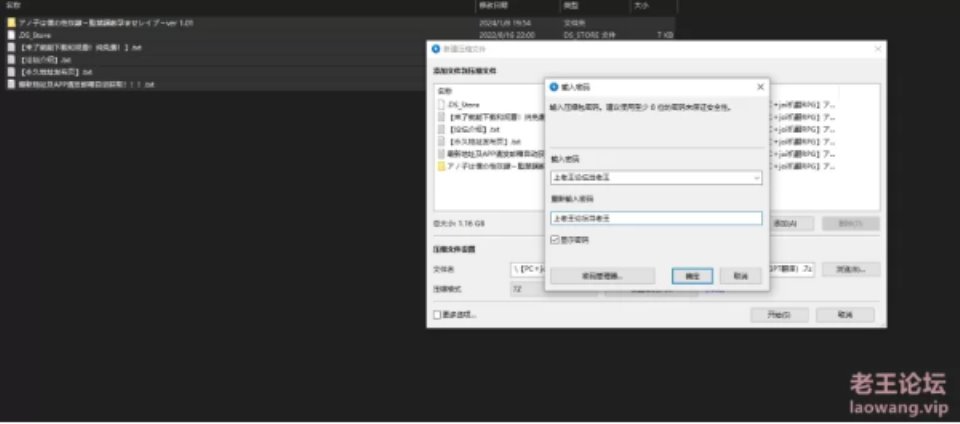Click the Add button in archive window
Screen dimensions: 960x424
792,223
